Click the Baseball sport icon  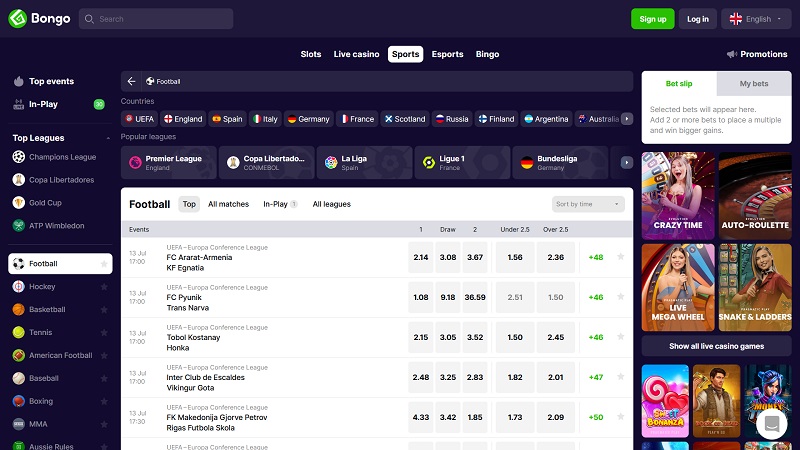19,378
